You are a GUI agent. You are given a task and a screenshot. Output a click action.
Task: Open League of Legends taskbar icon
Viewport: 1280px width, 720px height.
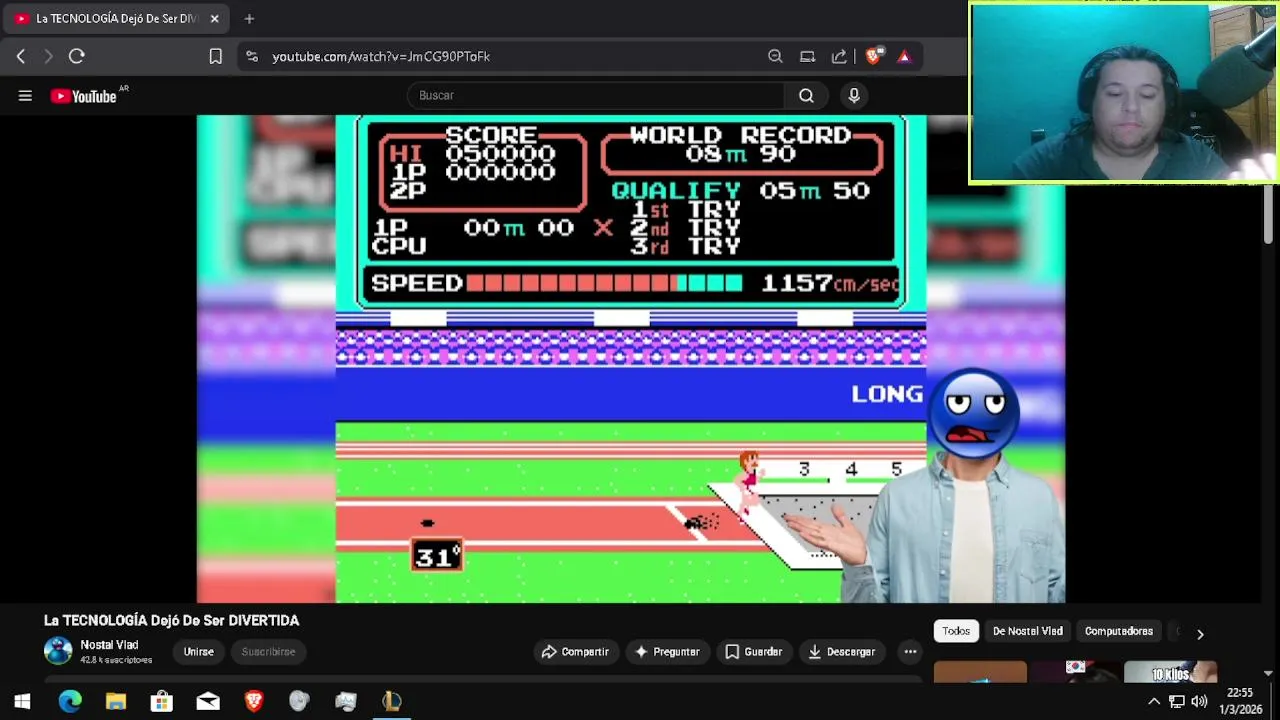[392, 701]
